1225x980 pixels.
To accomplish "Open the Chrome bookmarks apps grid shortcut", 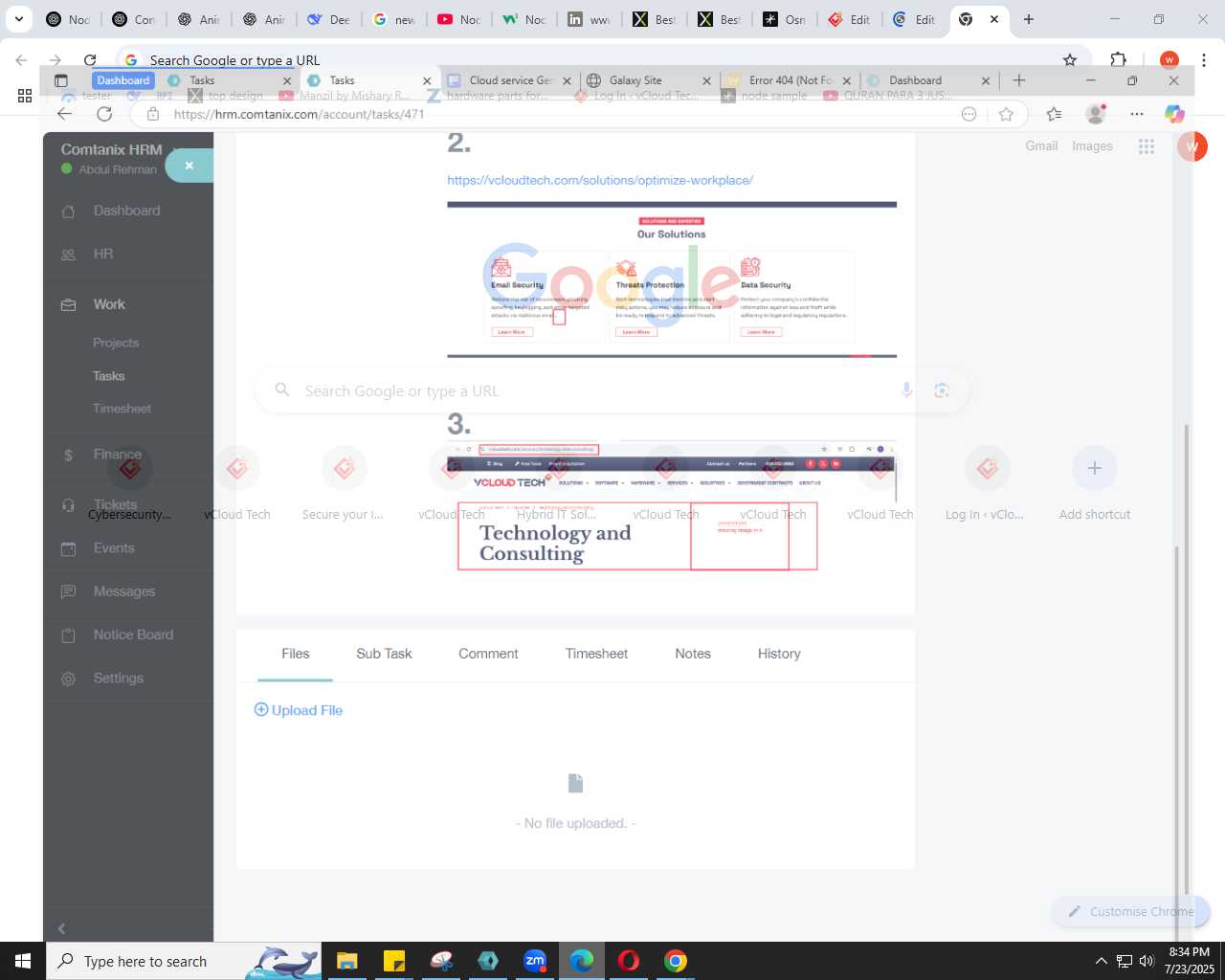I will pyautogui.click(x=25, y=96).
